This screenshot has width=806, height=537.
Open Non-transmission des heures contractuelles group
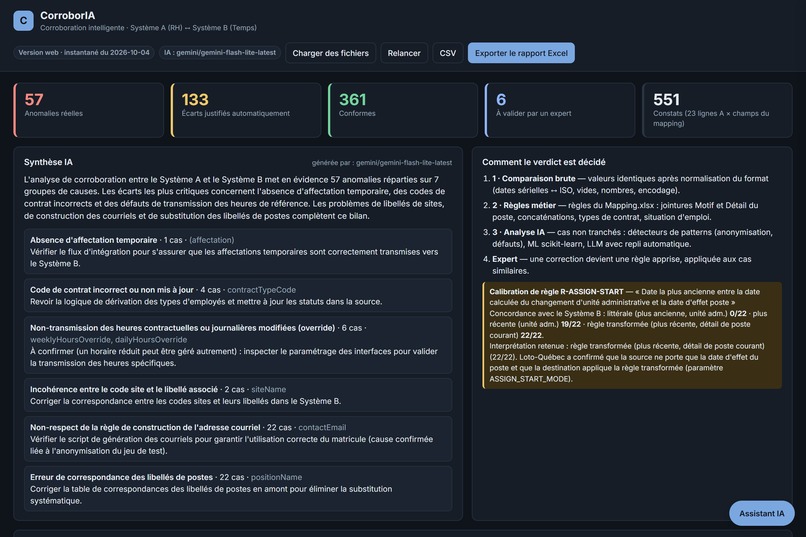(x=238, y=345)
